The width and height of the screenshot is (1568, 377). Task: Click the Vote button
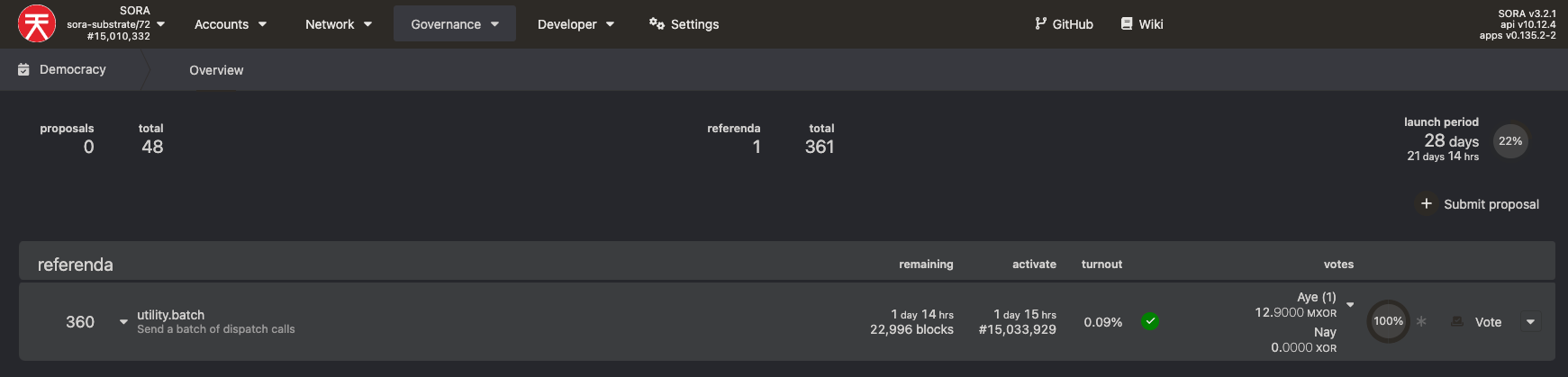tap(1476, 322)
